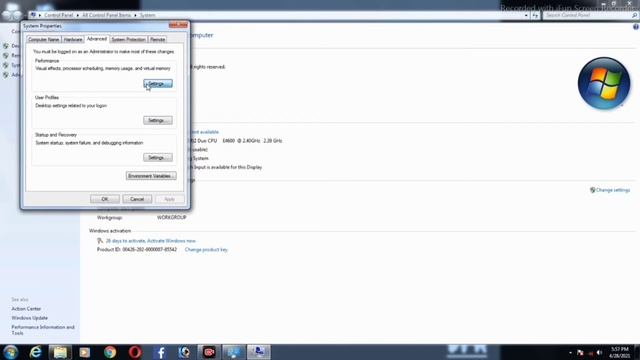This screenshot has width=640, height=360.
Task: Click the refresh button beside the address bar
Action: click(x=535, y=15)
